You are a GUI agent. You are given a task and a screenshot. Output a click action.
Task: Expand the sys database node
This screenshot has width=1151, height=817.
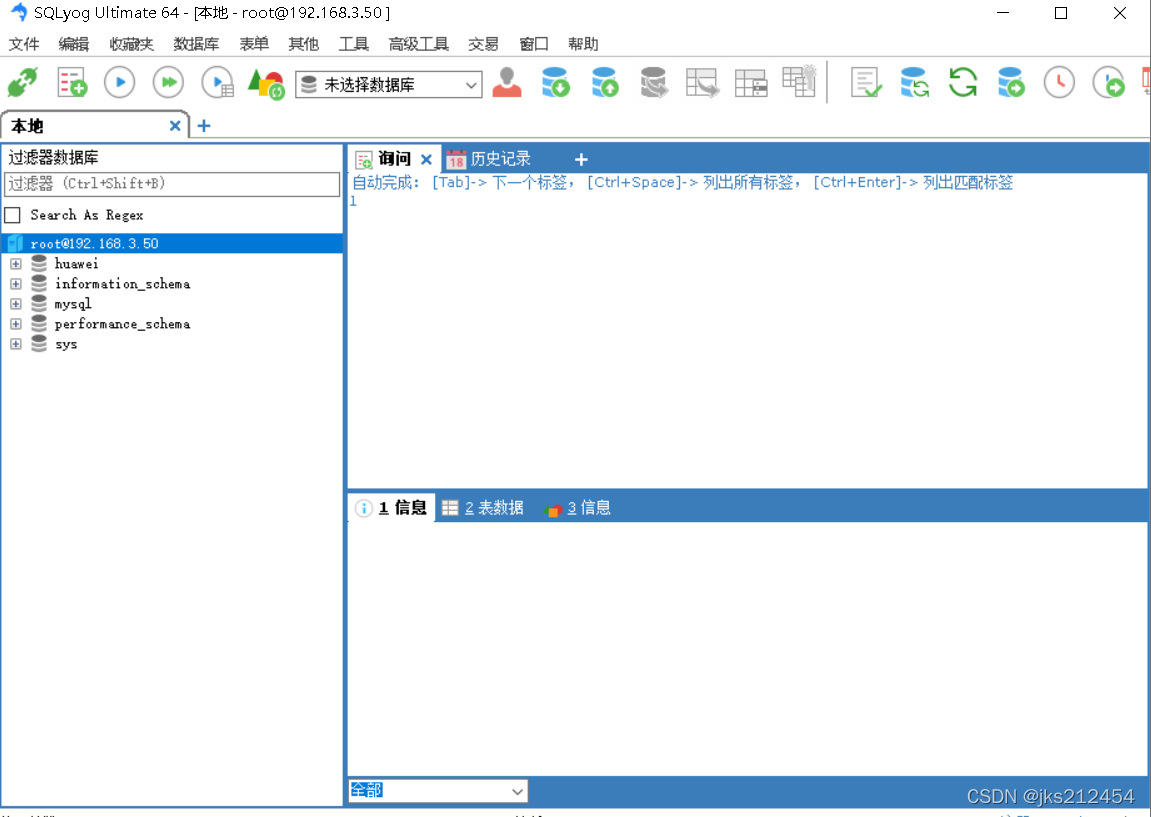pyautogui.click(x=15, y=344)
